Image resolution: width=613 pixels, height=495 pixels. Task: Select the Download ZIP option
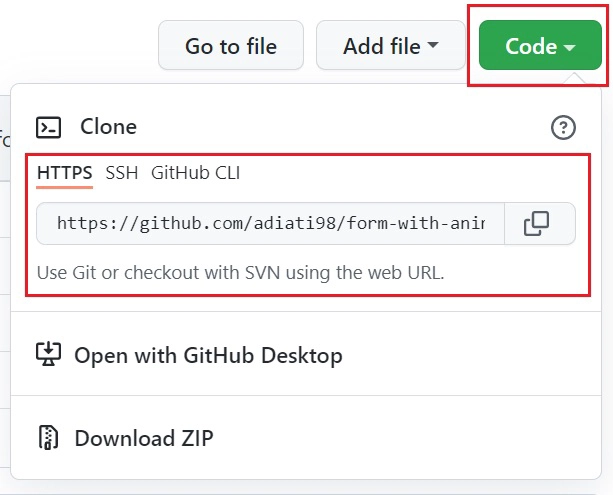click(x=144, y=438)
